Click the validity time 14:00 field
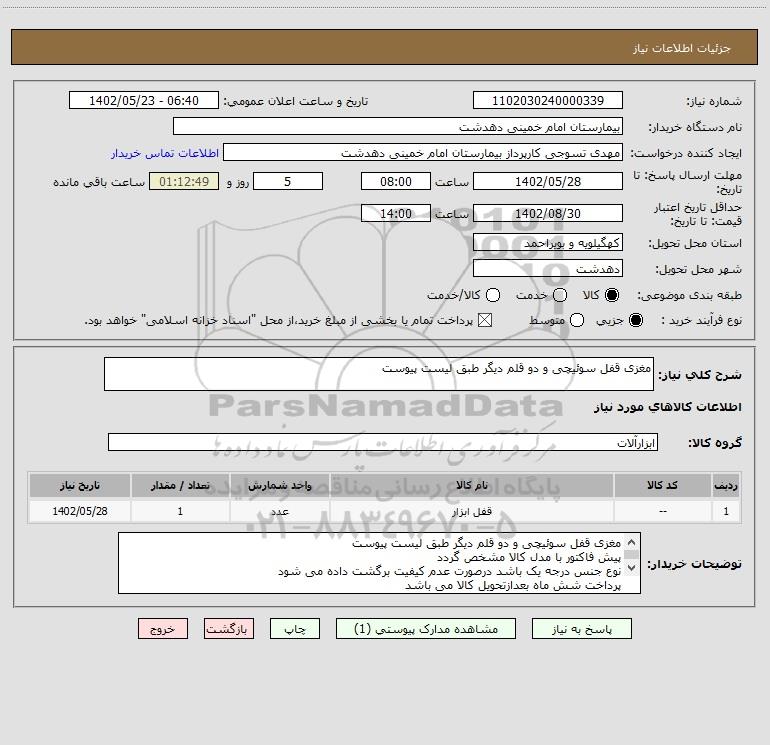 coord(396,213)
